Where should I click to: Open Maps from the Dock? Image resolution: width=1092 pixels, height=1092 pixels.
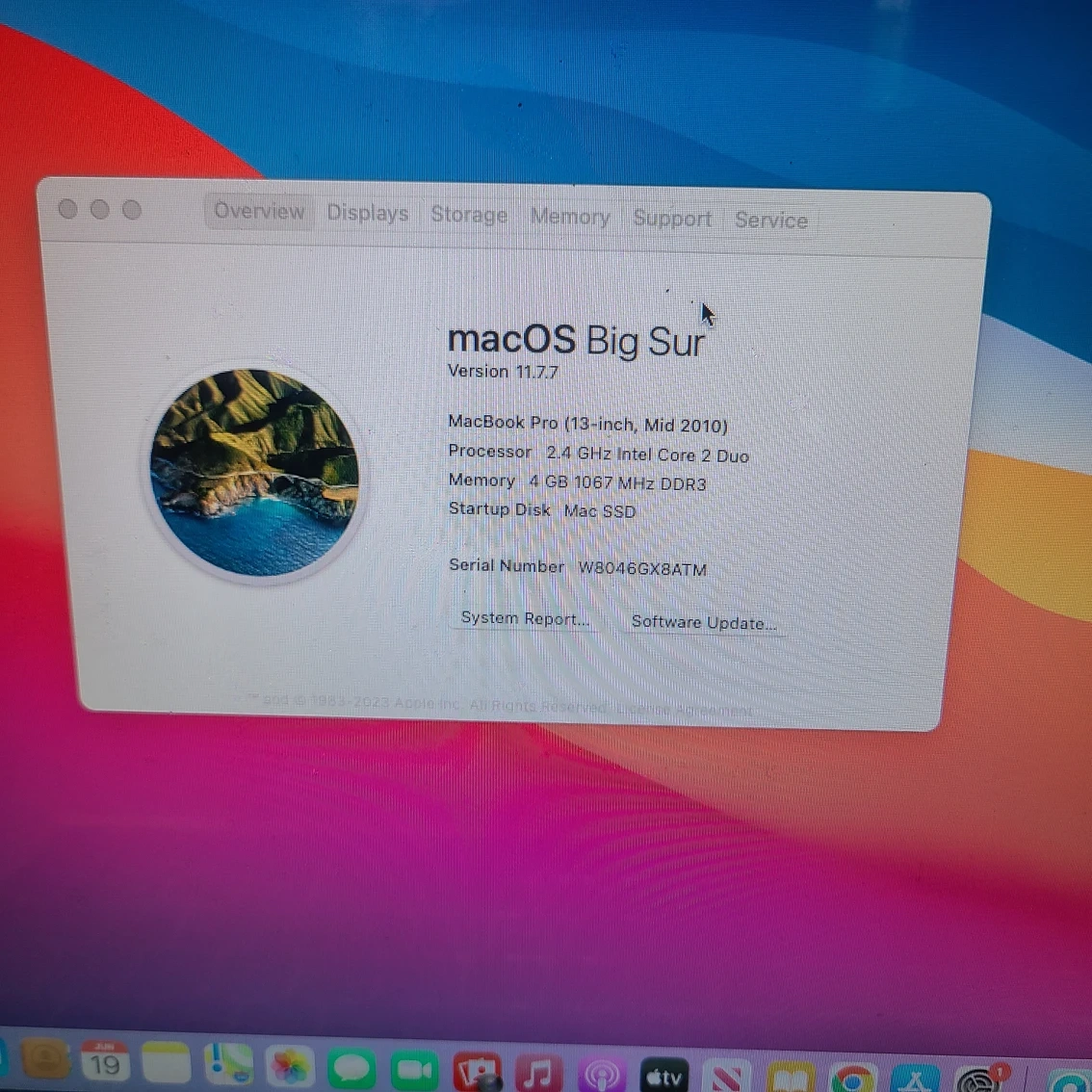(x=227, y=1064)
